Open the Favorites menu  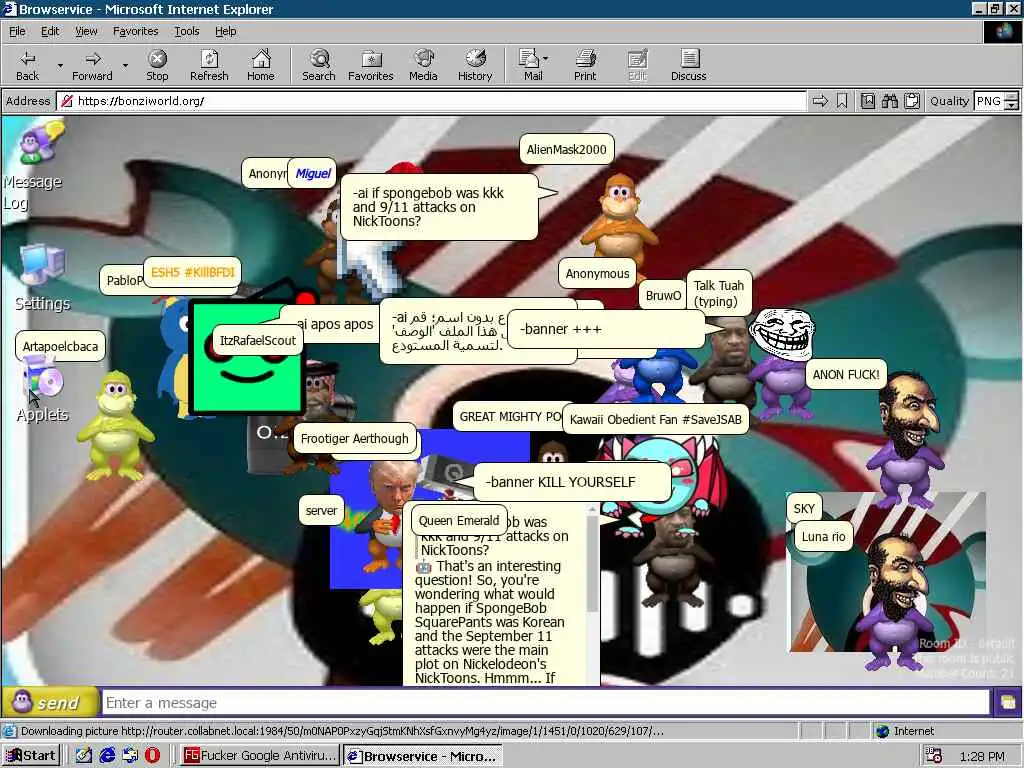point(135,31)
